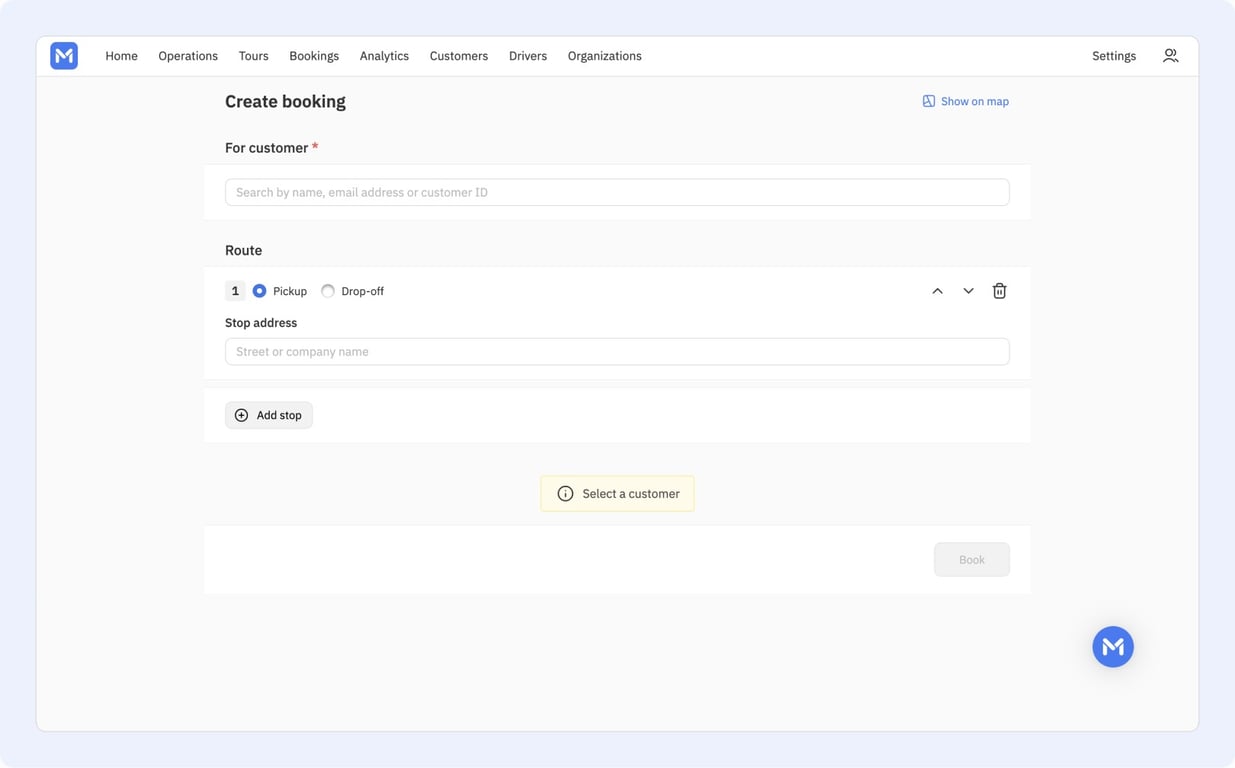Click the stop number 1 badge

coord(235,291)
